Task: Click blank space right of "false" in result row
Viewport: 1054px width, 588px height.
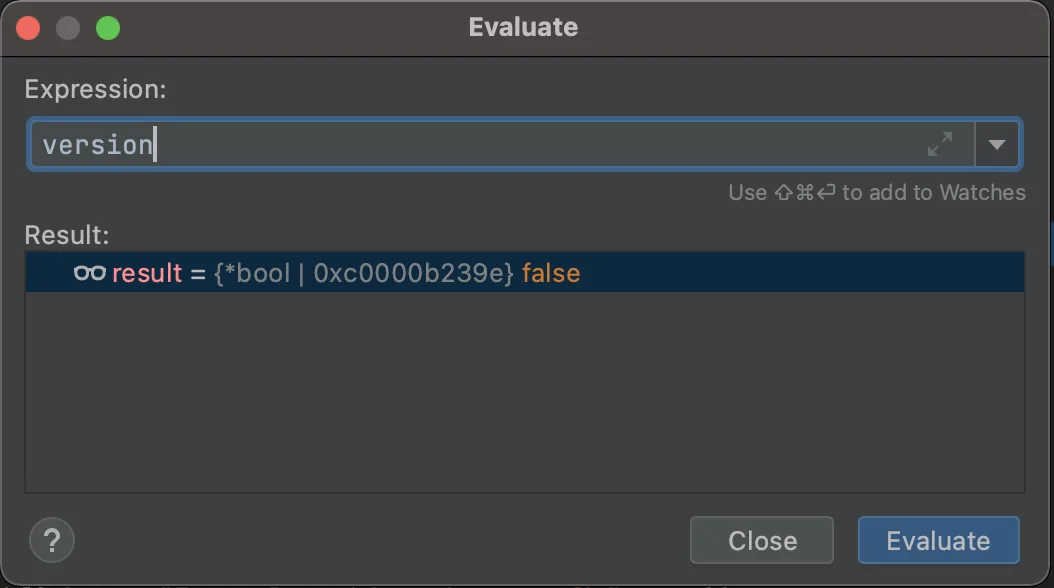Action: click(x=800, y=273)
